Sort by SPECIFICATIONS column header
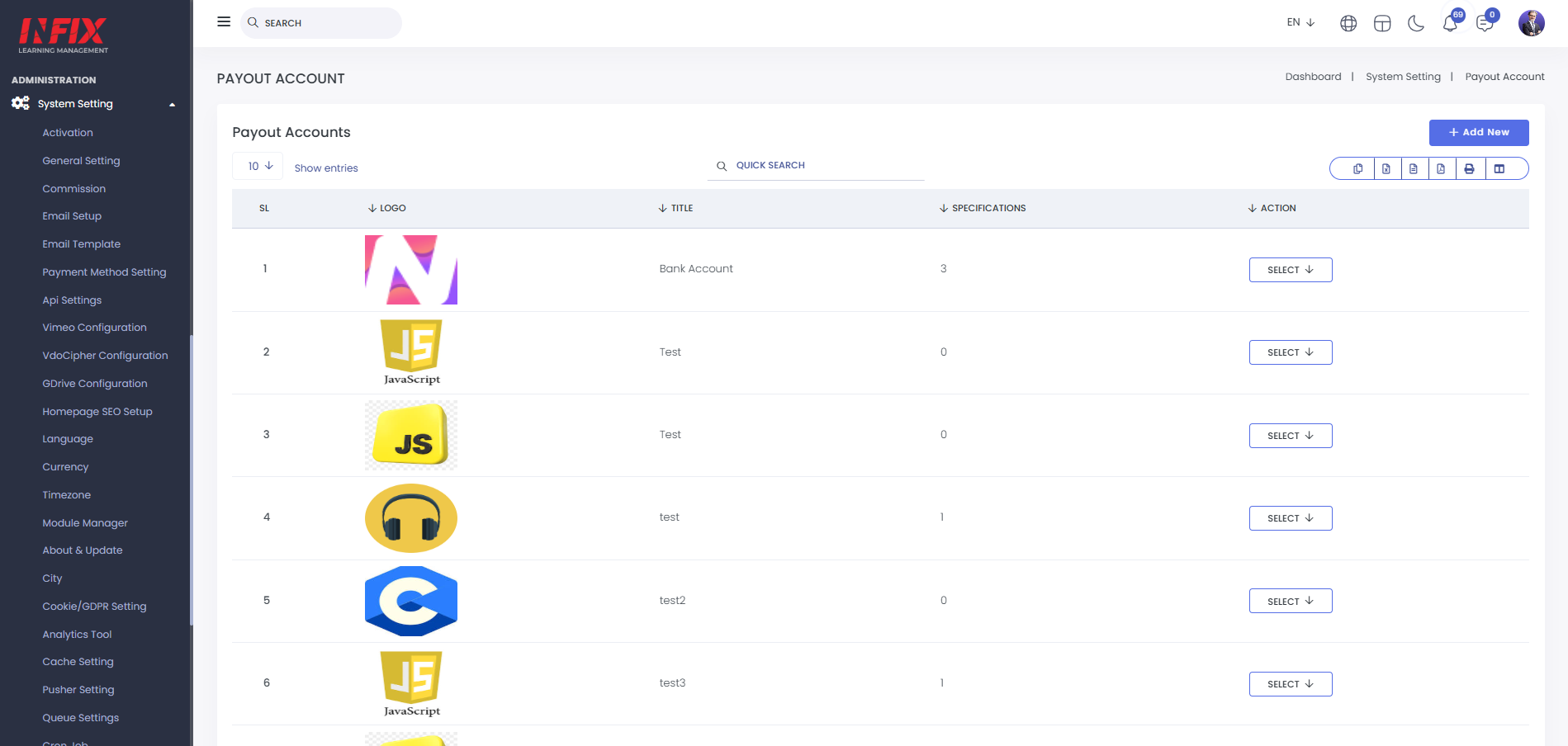Image resolution: width=1568 pixels, height=746 pixels. (983, 208)
